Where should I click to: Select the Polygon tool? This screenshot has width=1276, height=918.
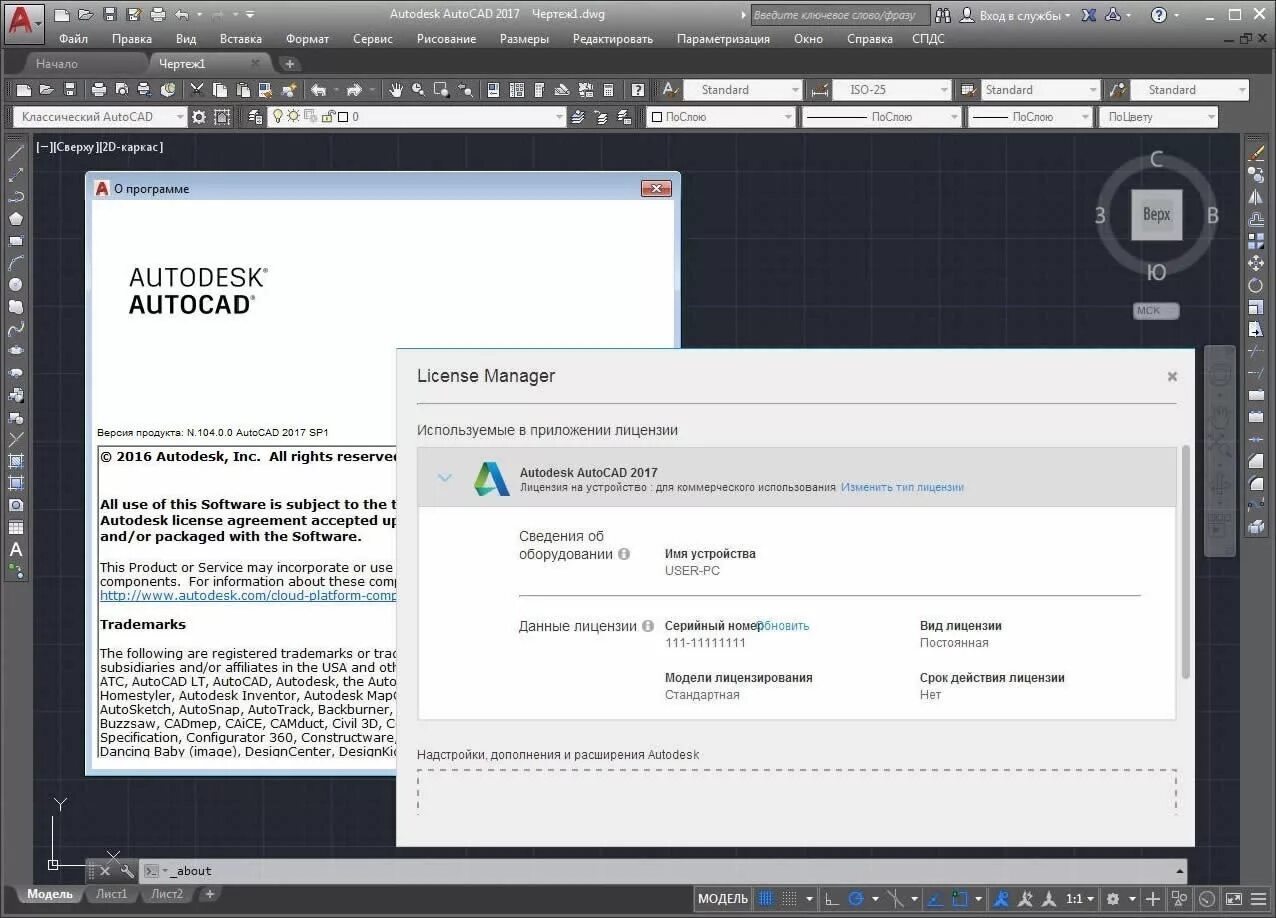[x=14, y=216]
